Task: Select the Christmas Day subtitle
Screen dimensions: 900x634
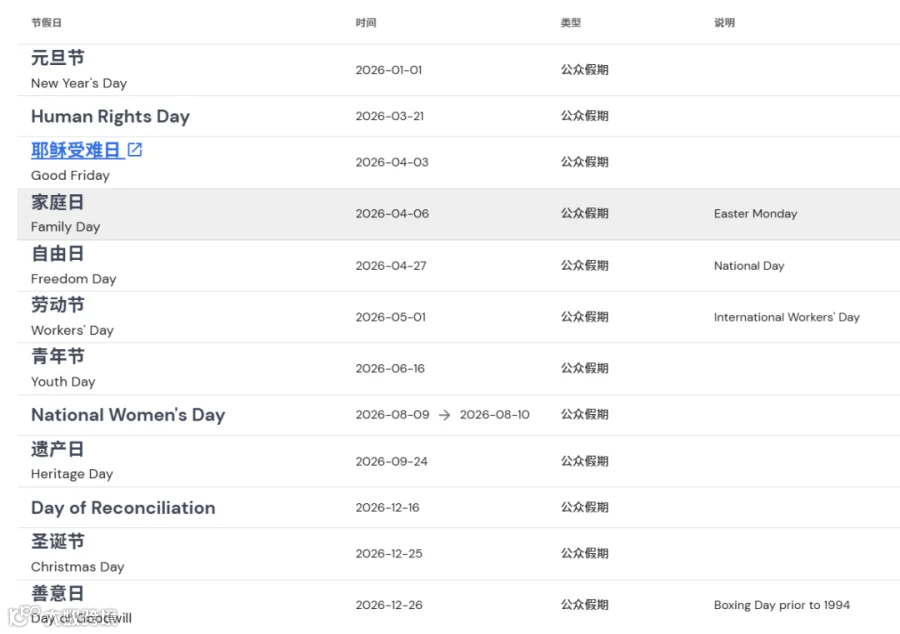Action: click(x=77, y=567)
